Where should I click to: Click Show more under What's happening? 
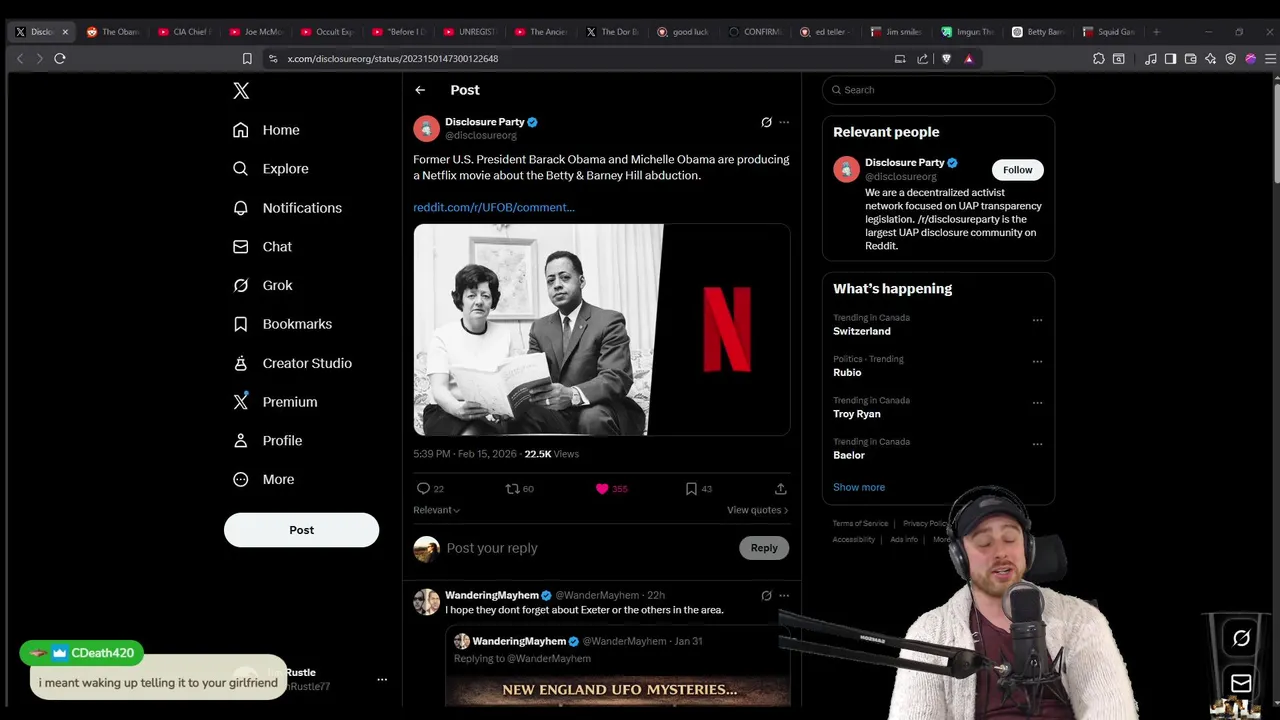tap(859, 487)
